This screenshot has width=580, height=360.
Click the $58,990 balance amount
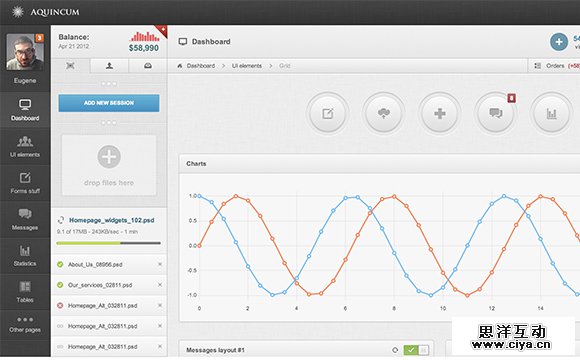[144, 48]
